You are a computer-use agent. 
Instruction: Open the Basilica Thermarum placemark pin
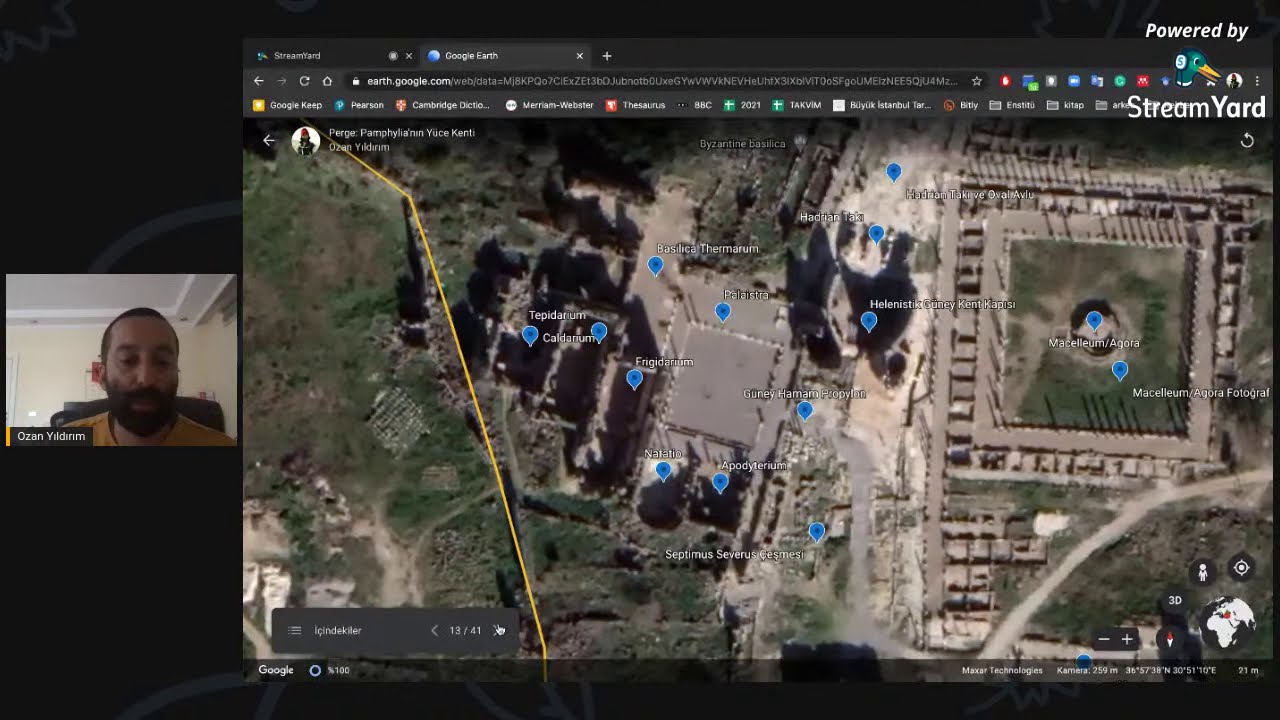655,266
